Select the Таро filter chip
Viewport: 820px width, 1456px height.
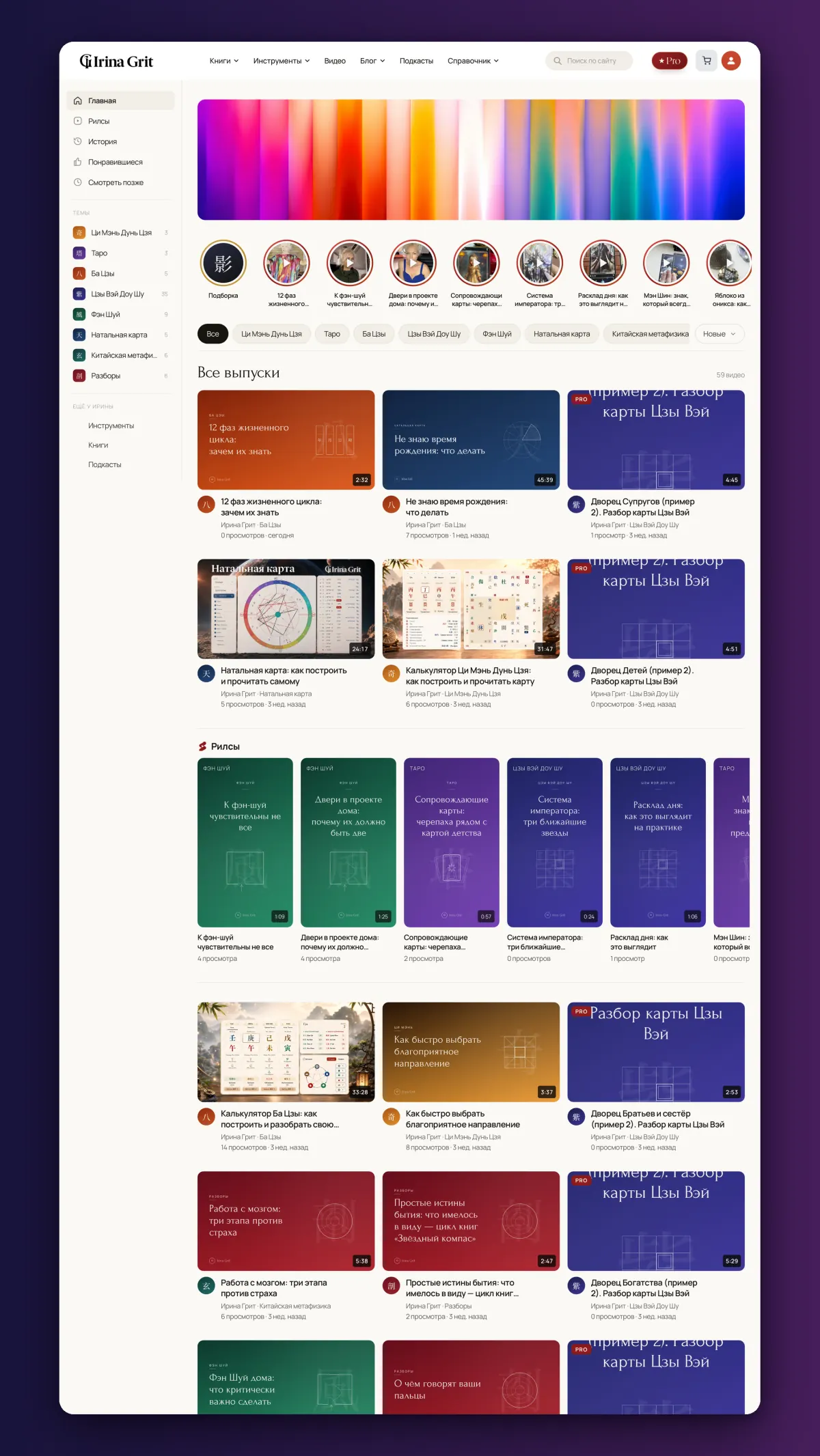(x=332, y=334)
